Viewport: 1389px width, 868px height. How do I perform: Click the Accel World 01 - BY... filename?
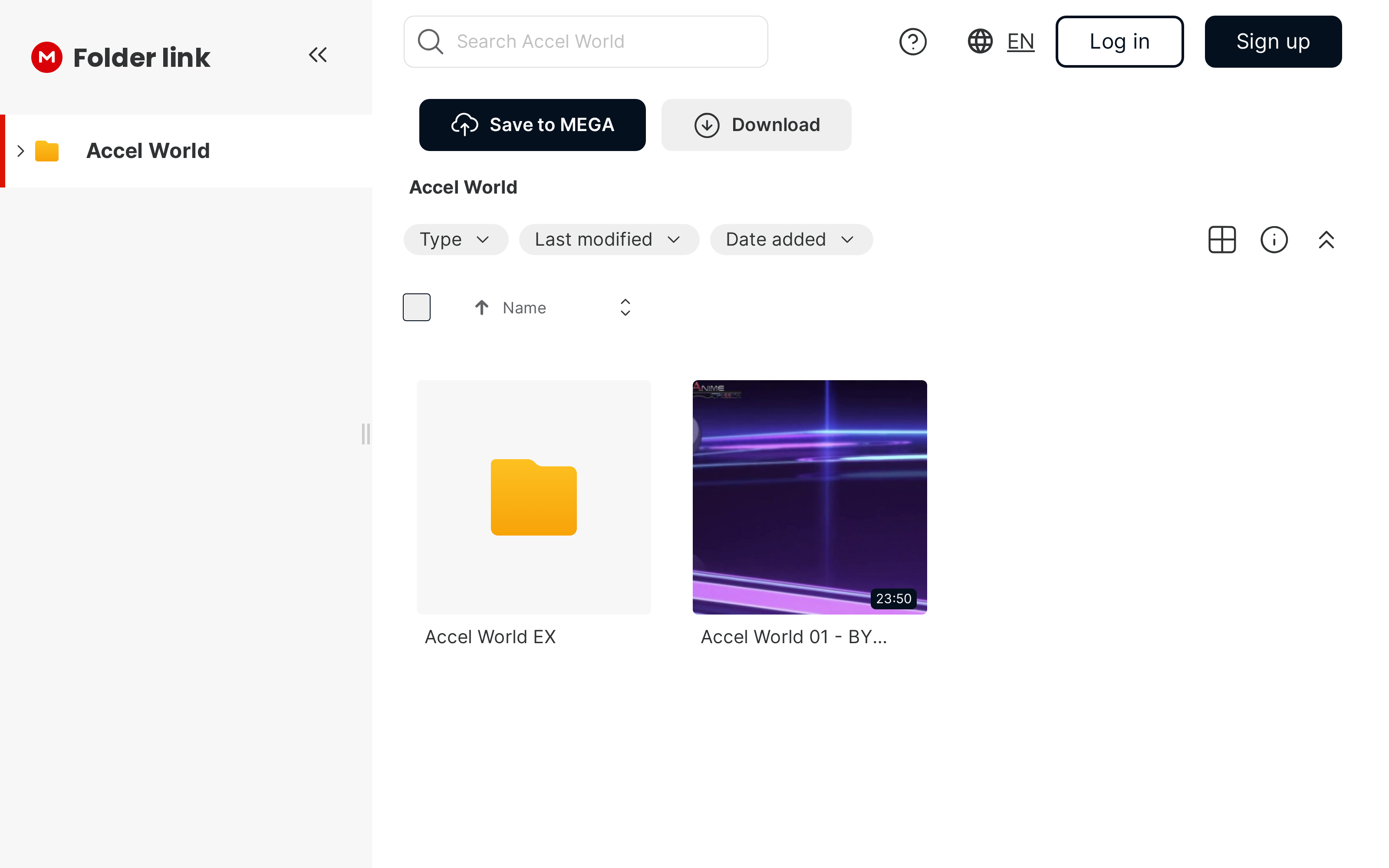[794, 637]
